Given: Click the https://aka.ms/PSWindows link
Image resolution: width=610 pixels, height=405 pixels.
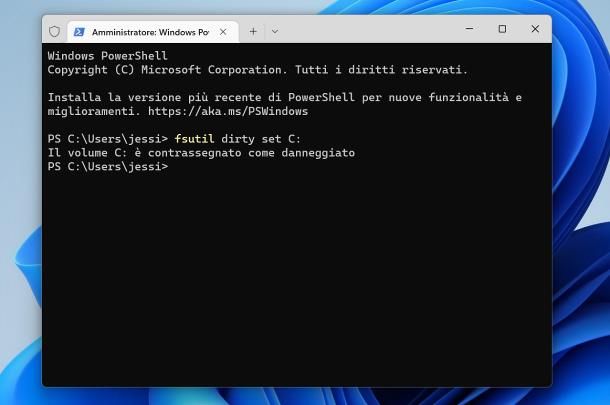Looking at the screenshot, I should 228,111.
